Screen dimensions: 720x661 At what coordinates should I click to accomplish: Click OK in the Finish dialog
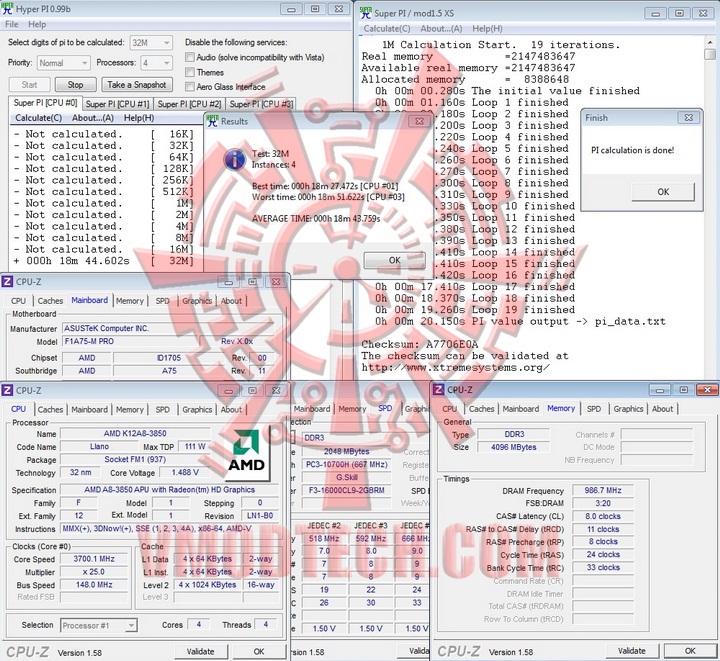(x=663, y=191)
